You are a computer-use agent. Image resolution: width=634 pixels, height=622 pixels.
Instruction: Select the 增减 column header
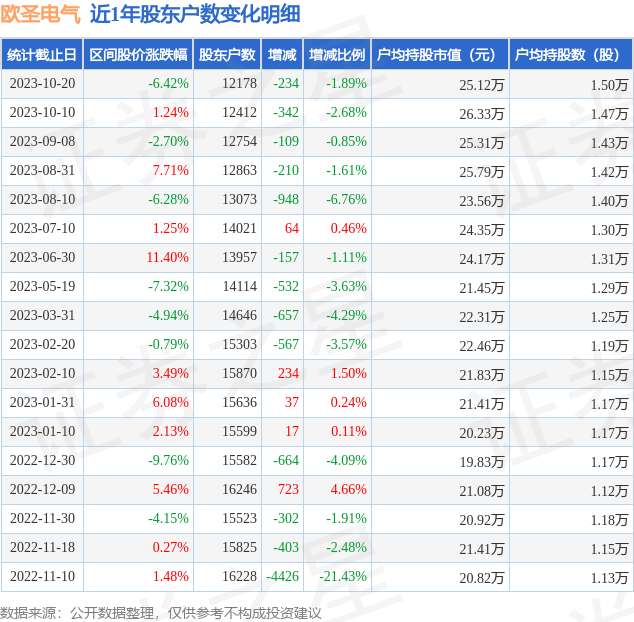tap(282, 55)
